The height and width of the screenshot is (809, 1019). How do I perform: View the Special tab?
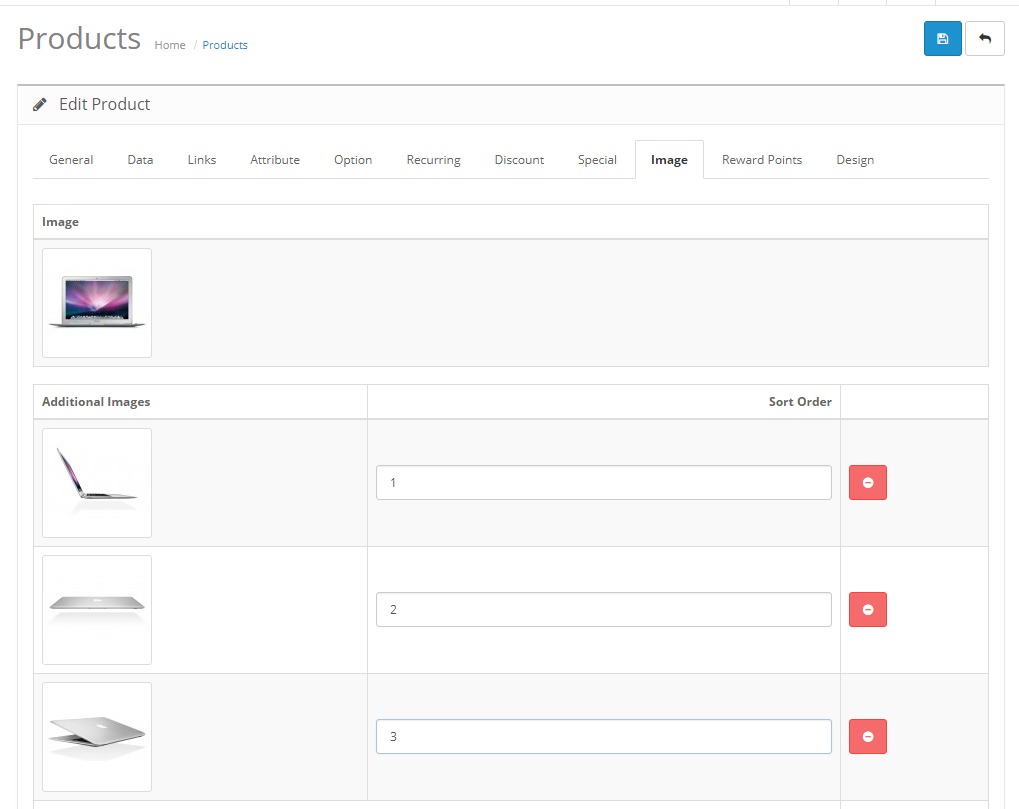[597, 160]
